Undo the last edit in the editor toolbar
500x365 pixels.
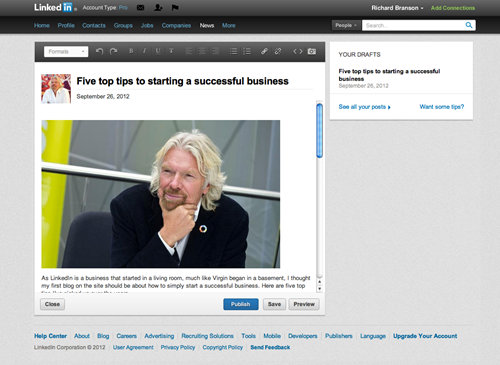click(x=99, y=51)
